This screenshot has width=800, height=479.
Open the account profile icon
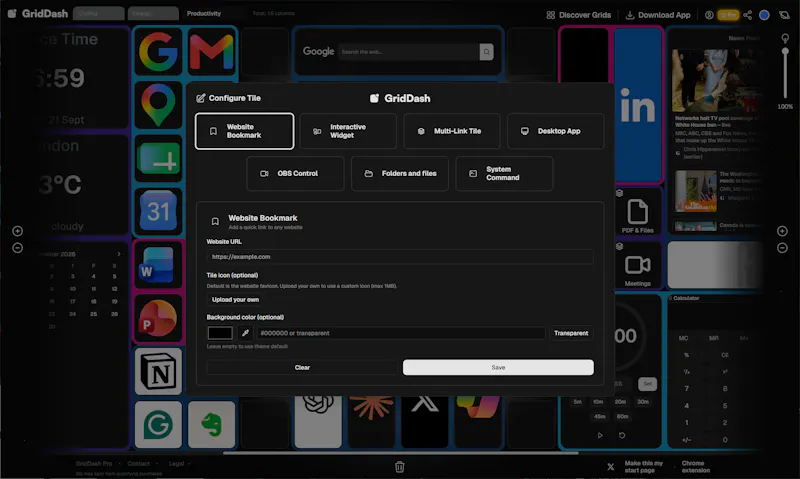(x=709, y=15)
